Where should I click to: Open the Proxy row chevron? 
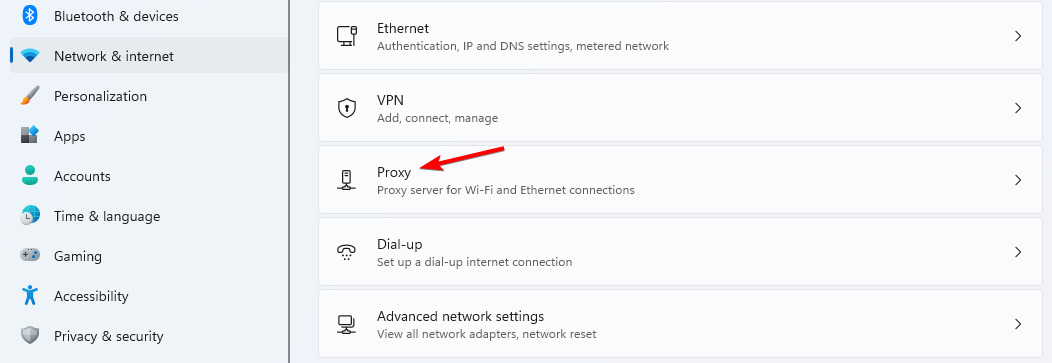[1018, 180]
